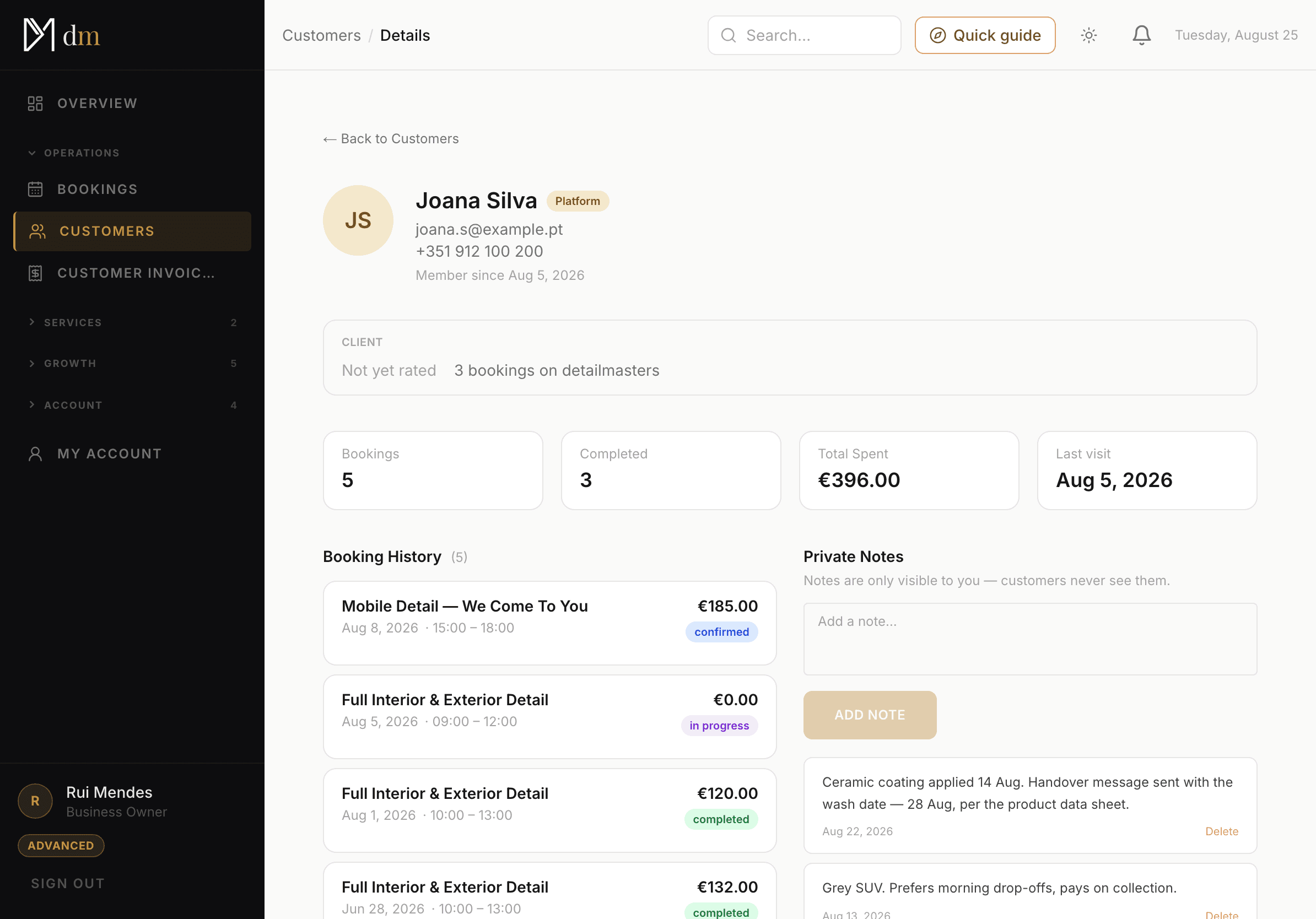
Task: Click Rui Mendes user name
Action: tap(109, 792)
